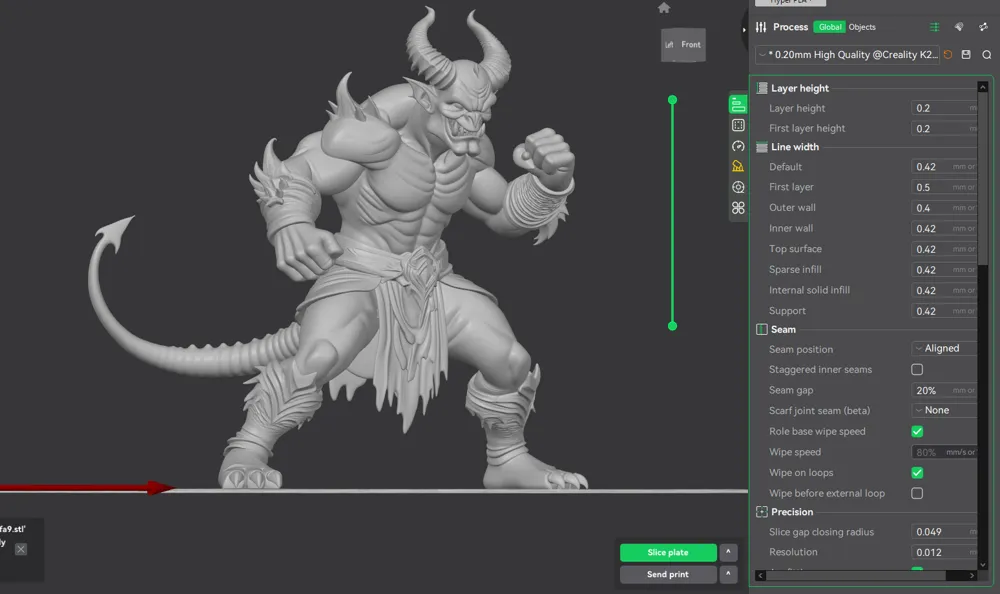Click the top handle of the layer slider
The image size is (1000, 594).
pos(672,100)
